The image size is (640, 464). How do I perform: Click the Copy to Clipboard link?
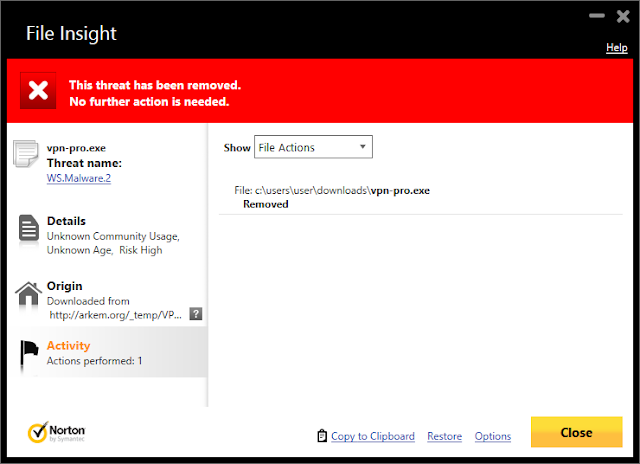(x=373, y=436)
